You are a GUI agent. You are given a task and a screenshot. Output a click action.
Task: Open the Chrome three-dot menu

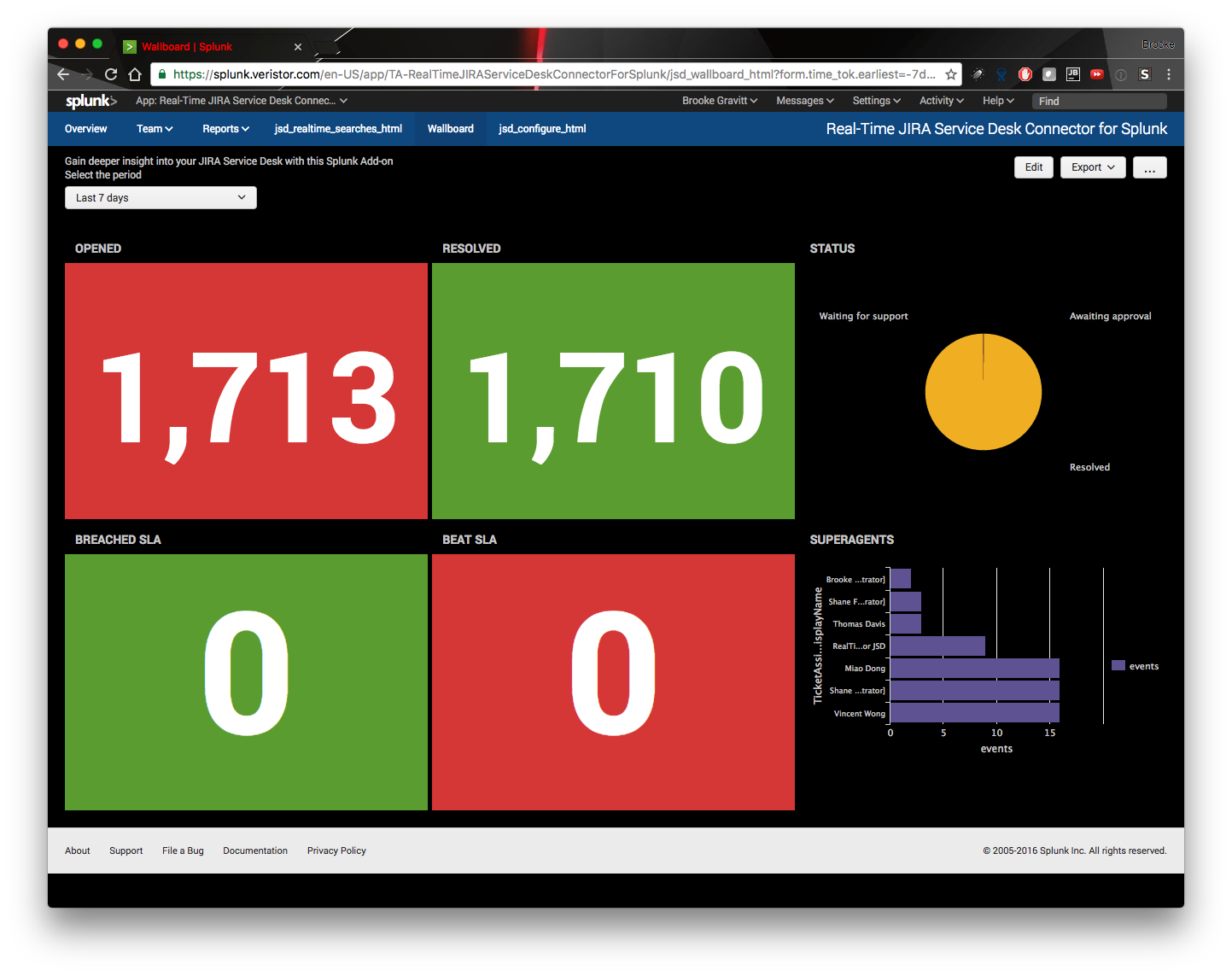click(x=1169, y=74)
